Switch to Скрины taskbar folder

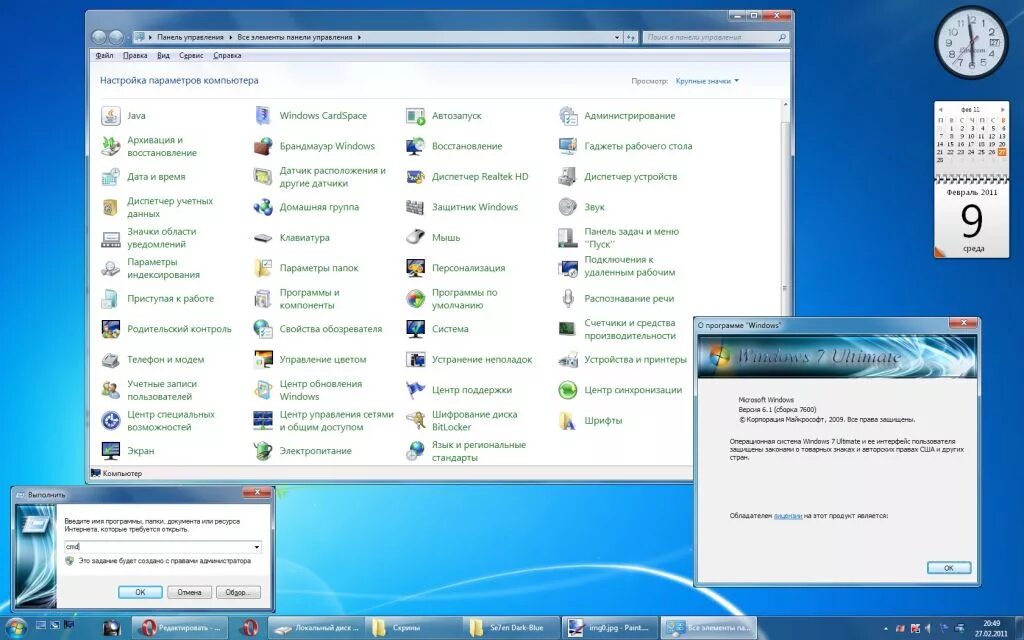coord(414,628)
